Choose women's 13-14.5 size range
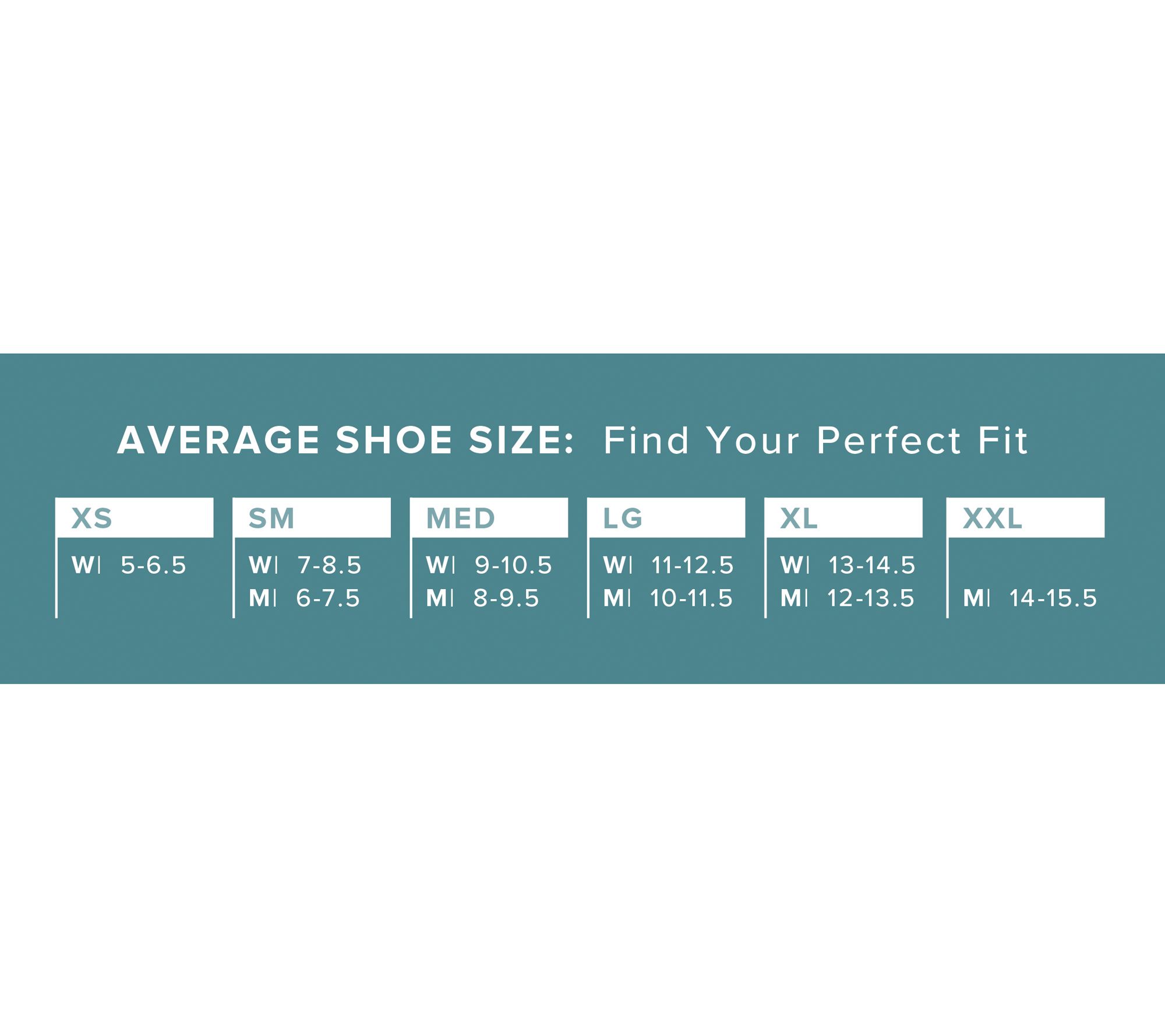Image resolution: width=1165 pixels, height=1036 pixels. click(x=871, y=565)
